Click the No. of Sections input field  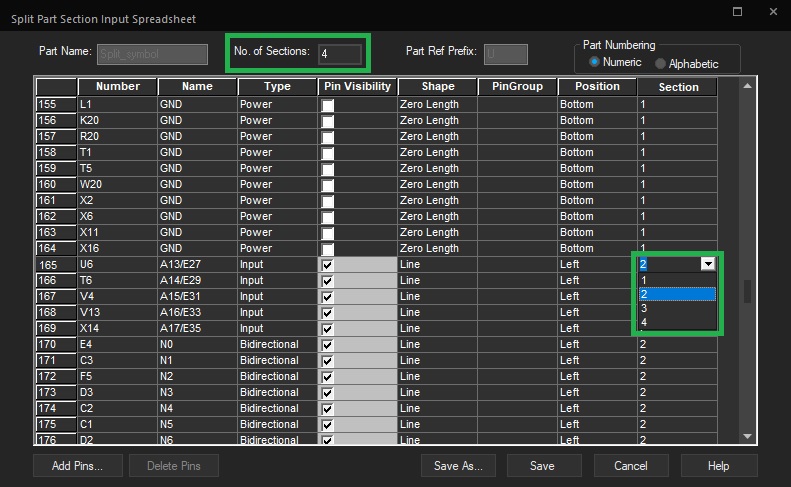tap(340, 53)
